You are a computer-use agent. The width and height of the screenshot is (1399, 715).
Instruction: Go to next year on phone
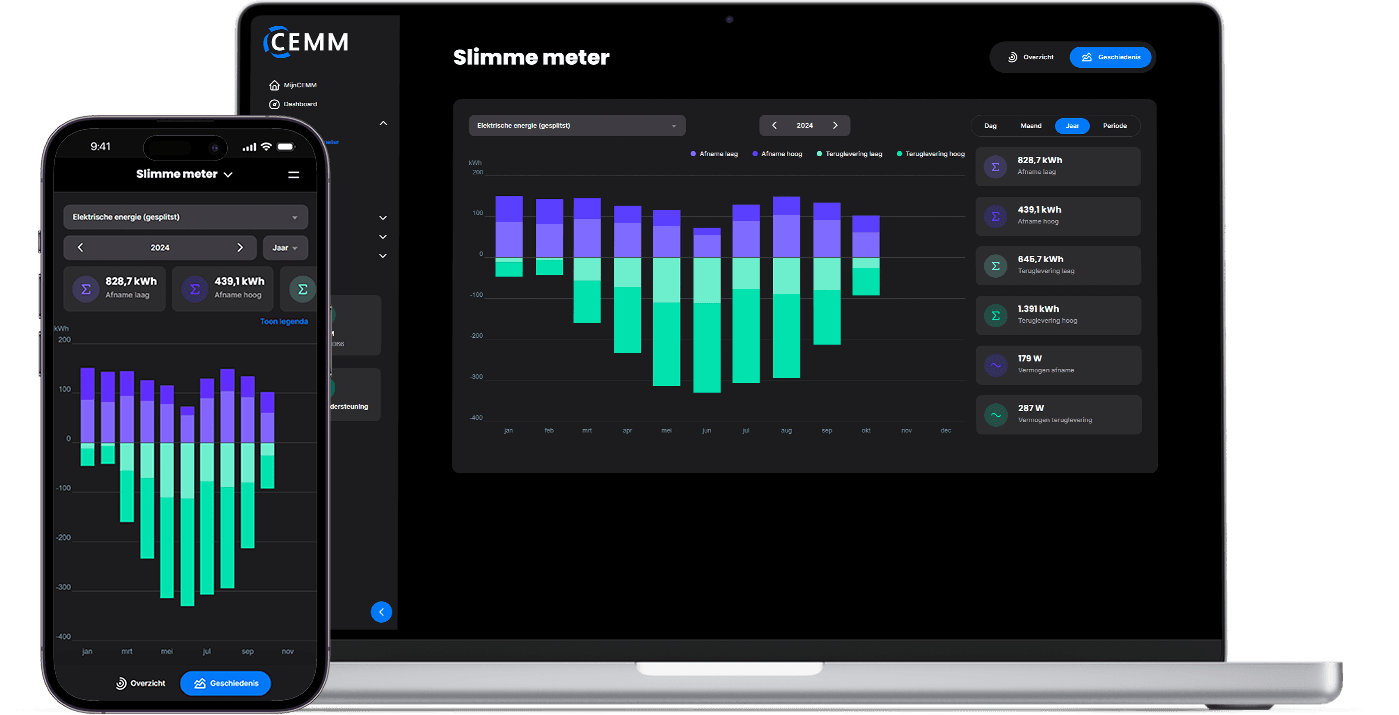240,247
